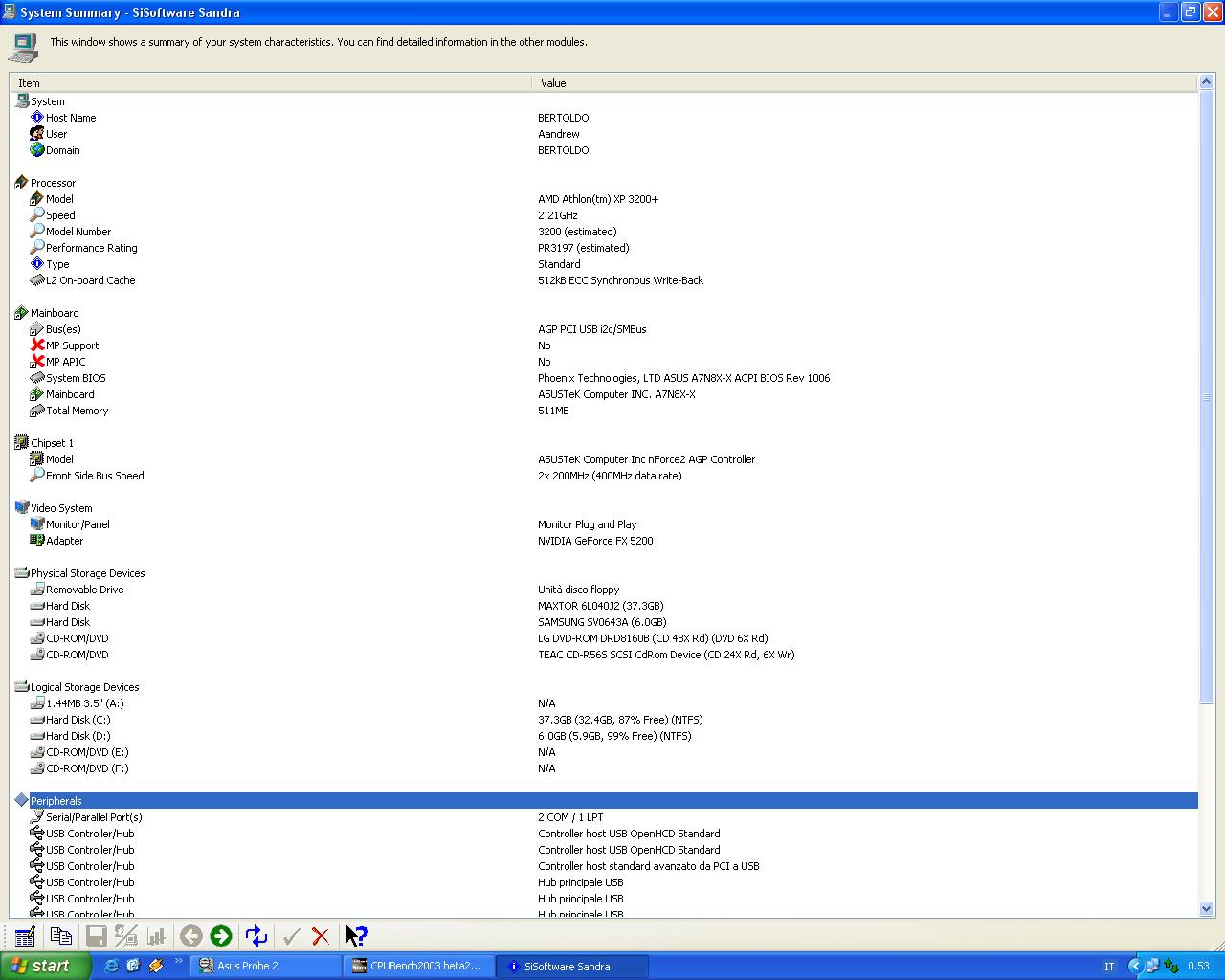Switch to the CPUBench2003 beta2 taskbar window
Screen dimensions: 1225x980
pos(419,966)
